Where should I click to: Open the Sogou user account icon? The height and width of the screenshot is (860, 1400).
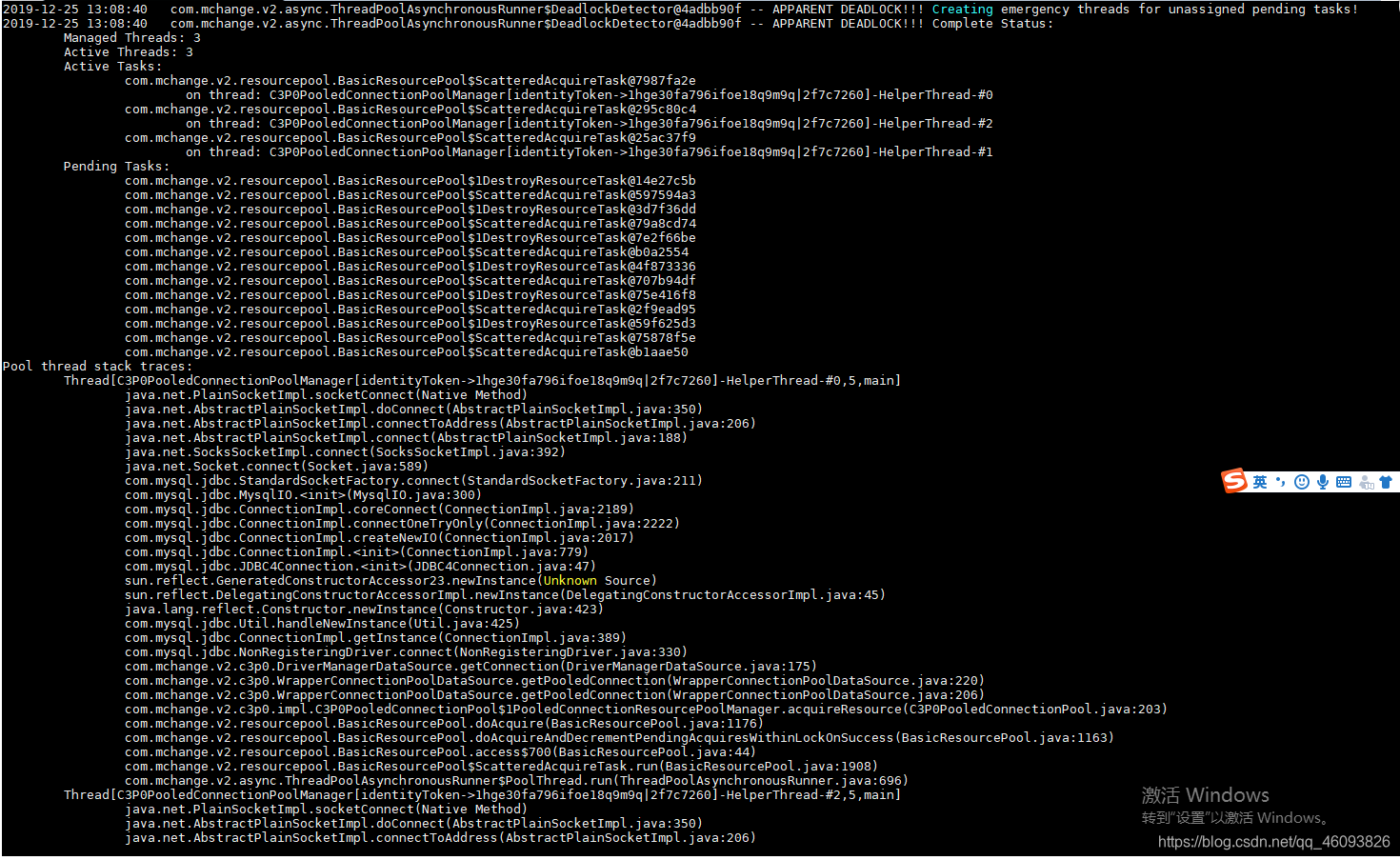tap(1366, 482)
